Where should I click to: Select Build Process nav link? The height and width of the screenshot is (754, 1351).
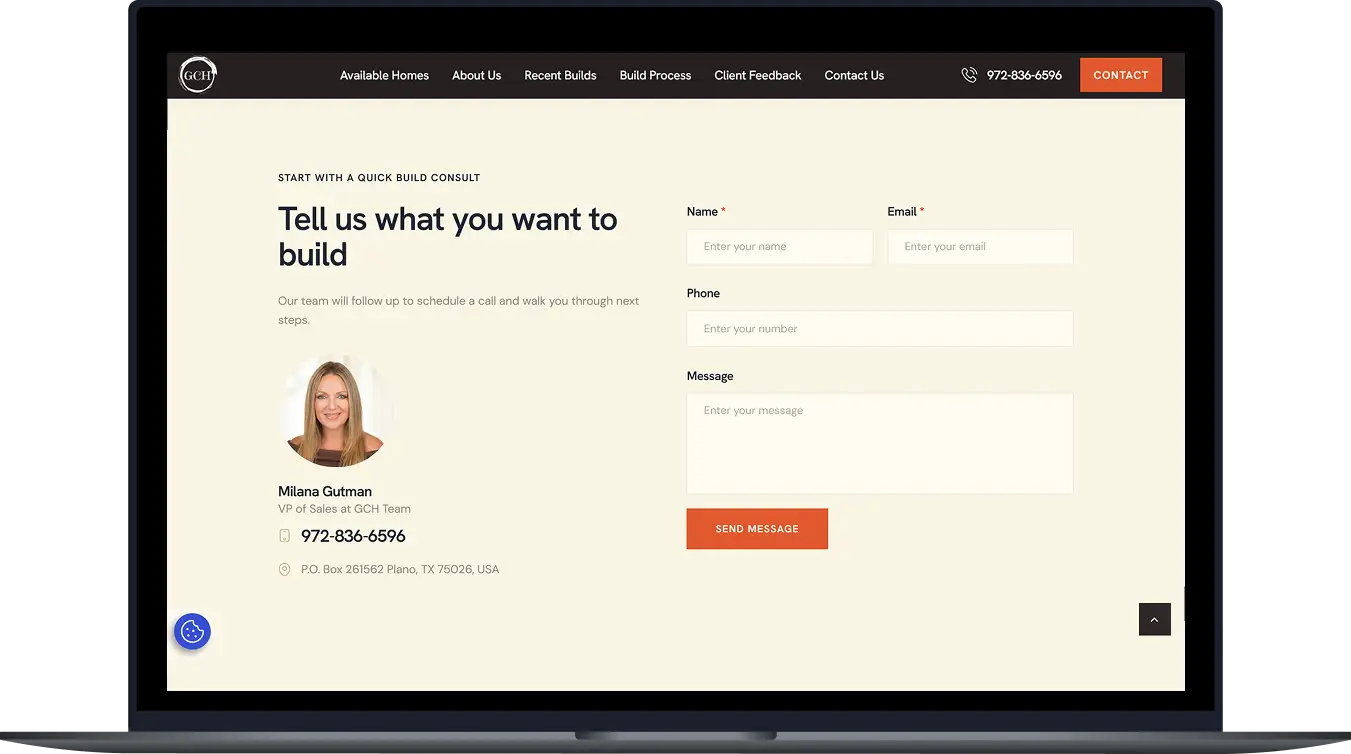(x=655, y=75)
